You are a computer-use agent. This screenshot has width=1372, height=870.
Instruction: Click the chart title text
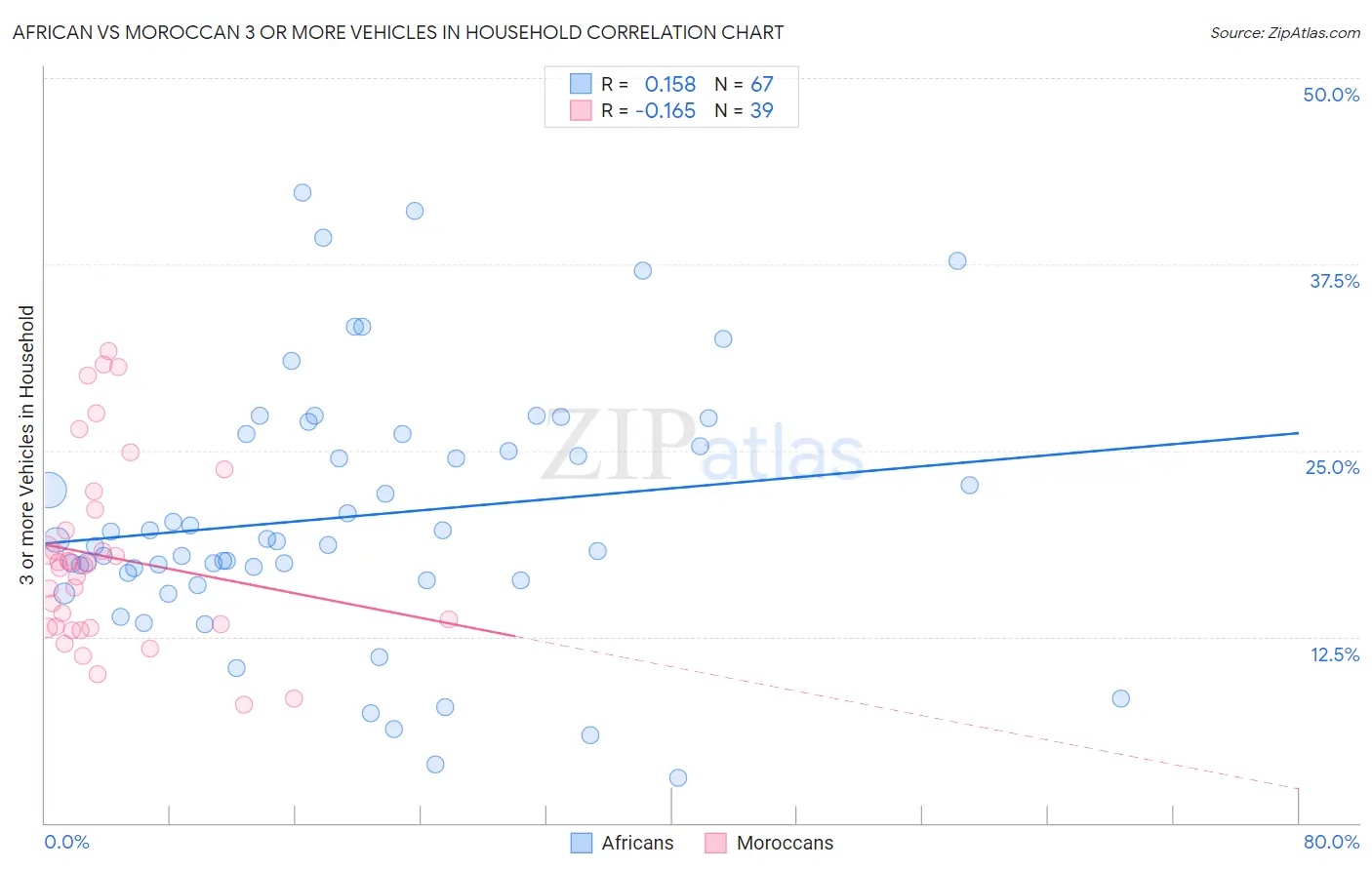pos(398,32)
